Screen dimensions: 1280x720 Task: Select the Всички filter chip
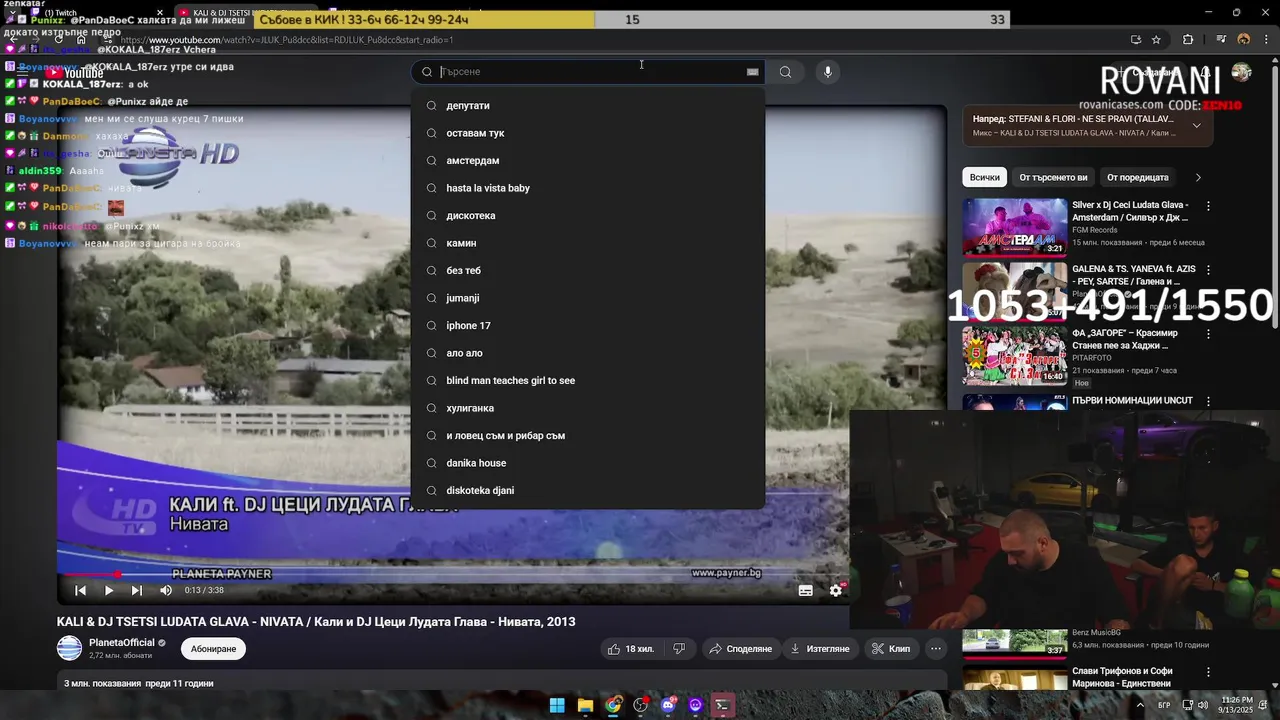(x=984, y=177)
